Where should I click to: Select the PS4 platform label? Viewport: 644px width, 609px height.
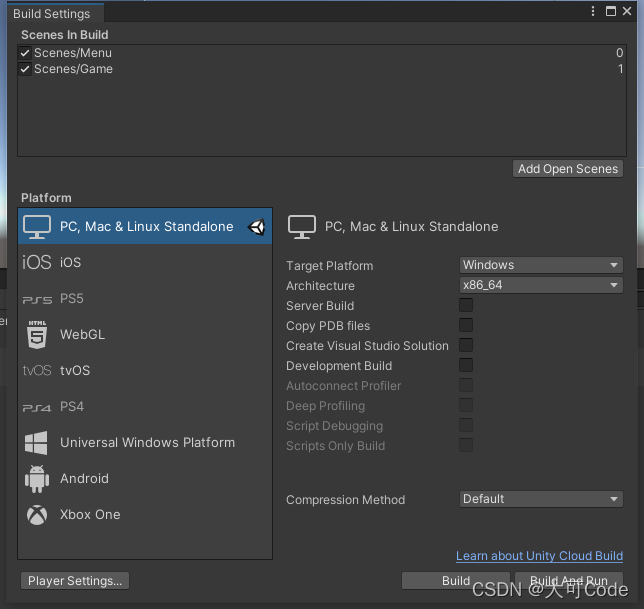(72, 407)
